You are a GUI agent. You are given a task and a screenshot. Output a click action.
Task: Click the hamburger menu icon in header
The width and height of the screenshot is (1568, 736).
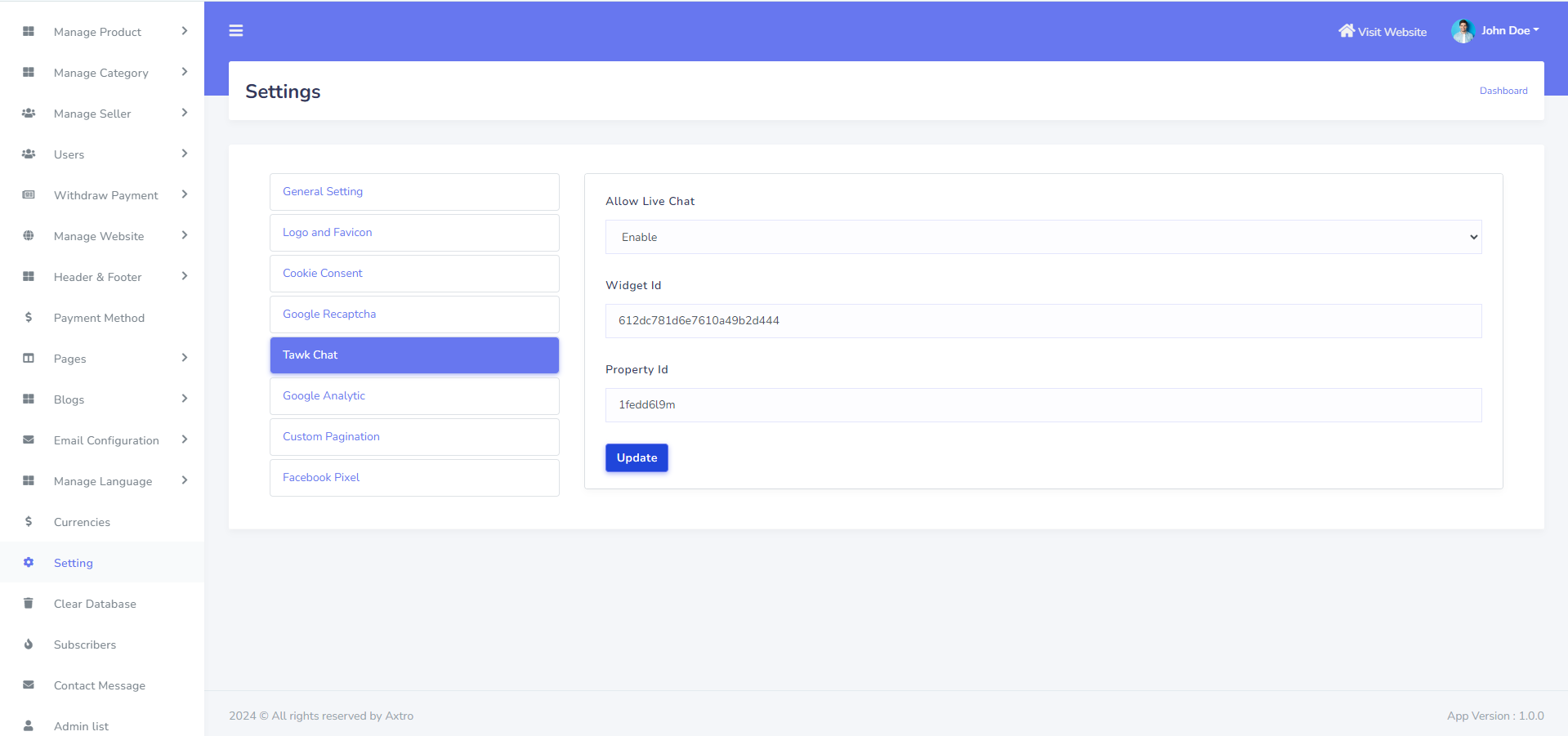click(236, 31)
